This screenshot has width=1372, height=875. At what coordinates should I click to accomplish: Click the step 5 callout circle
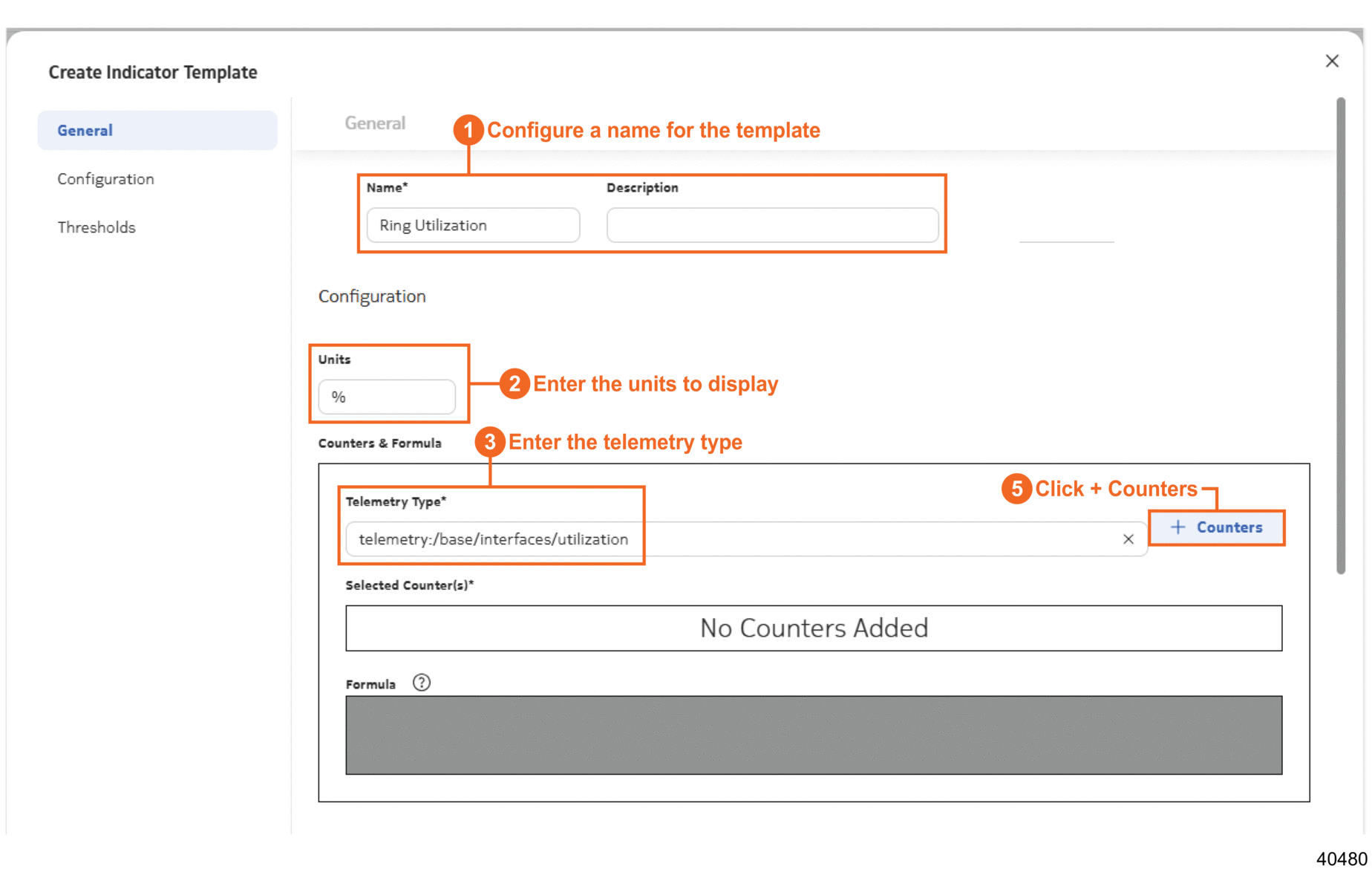1016,489
